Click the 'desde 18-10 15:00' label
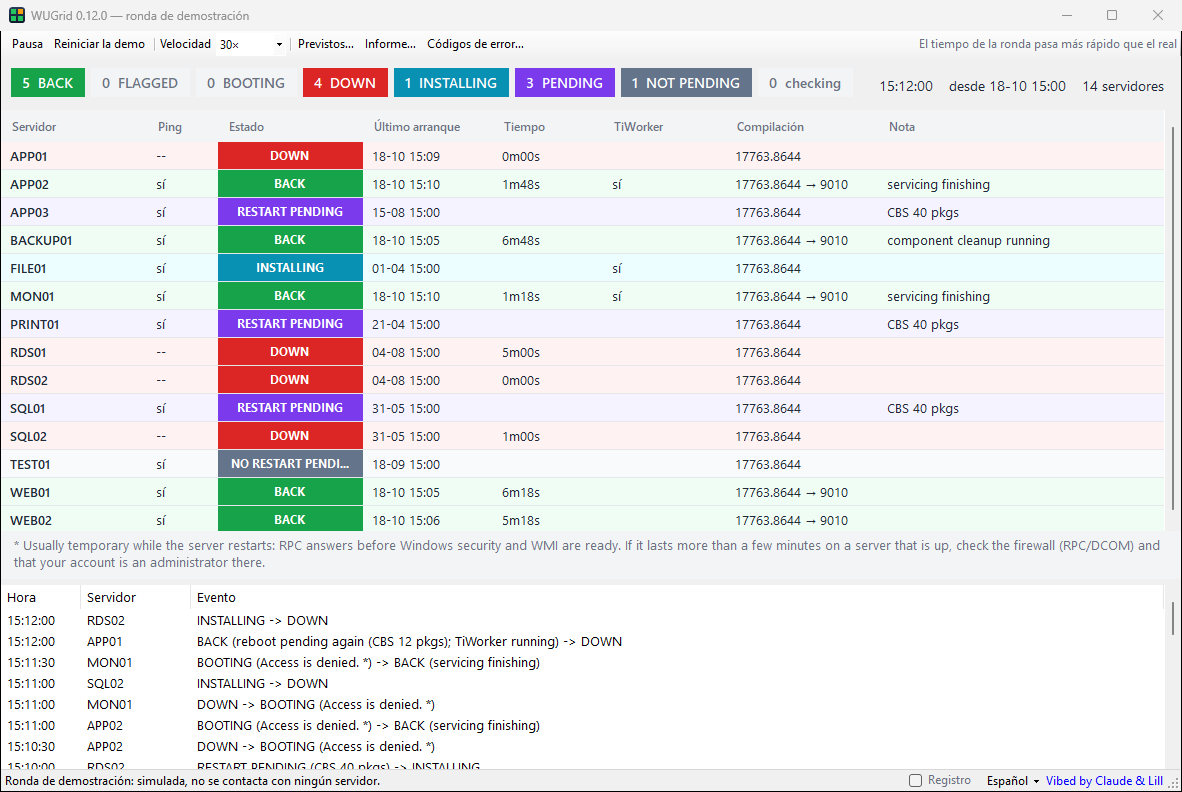 1007,86
